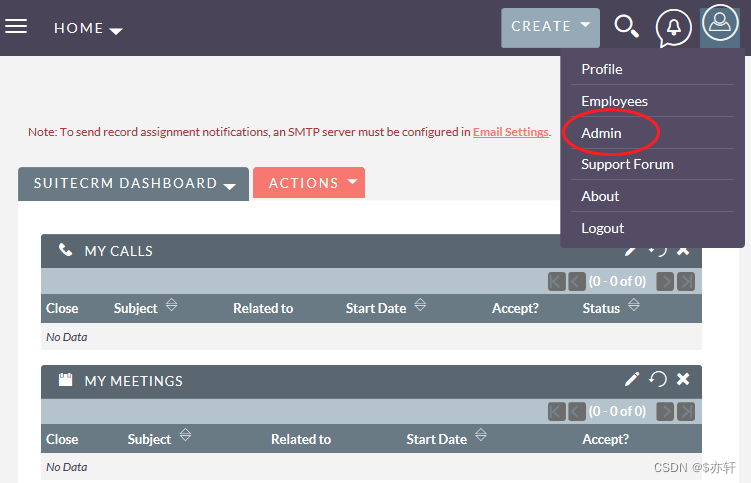The width and height of the screenshot is (751, 483).
Task: Click the No Data row in My Calls
Action: click(x=371, y=337)
